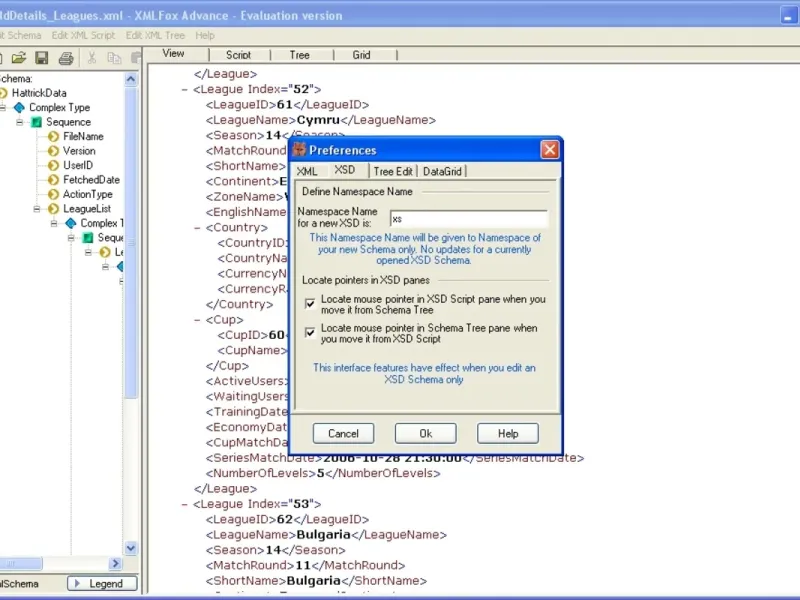Viewport: 800px width, 600px height.
Task: Select the green Sequence icon in schema tree
Action: [x=36, y=122]
